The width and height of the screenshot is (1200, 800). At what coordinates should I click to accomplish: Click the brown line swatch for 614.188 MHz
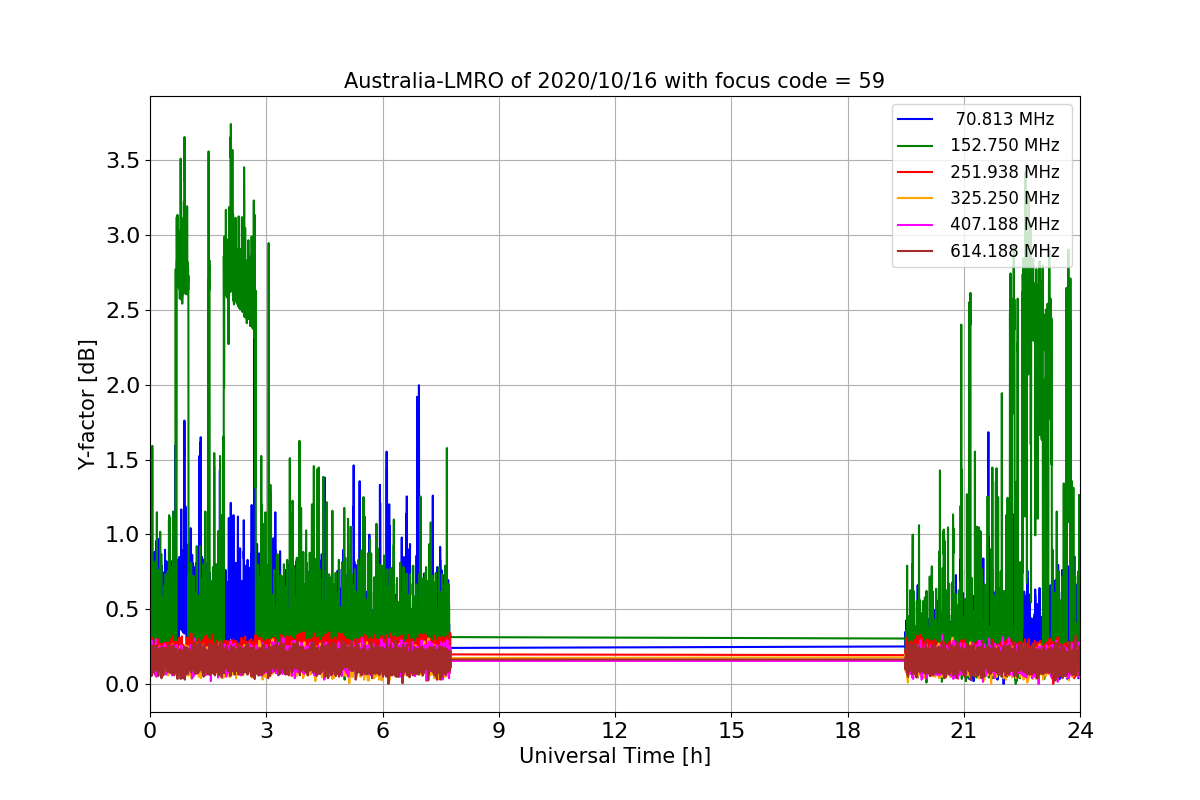[916, 251]
